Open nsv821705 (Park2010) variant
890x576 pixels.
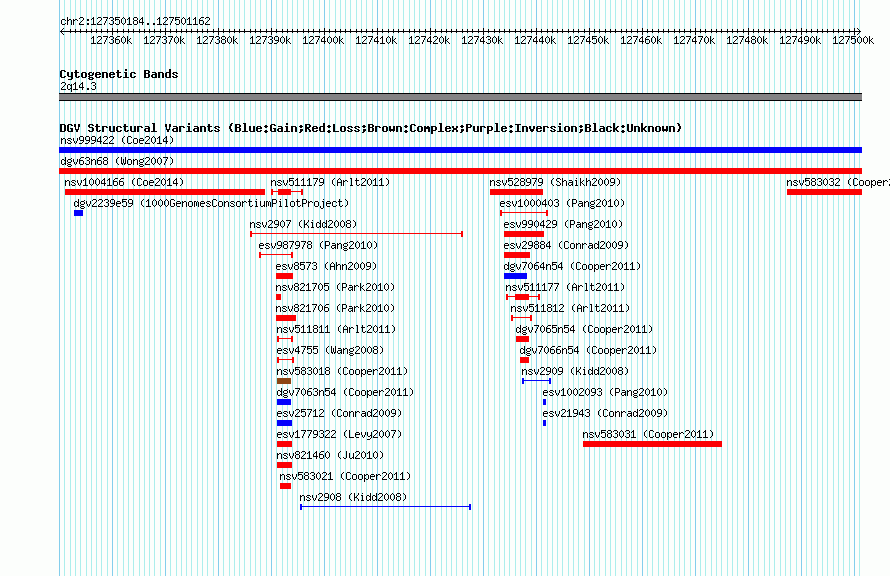335,287
